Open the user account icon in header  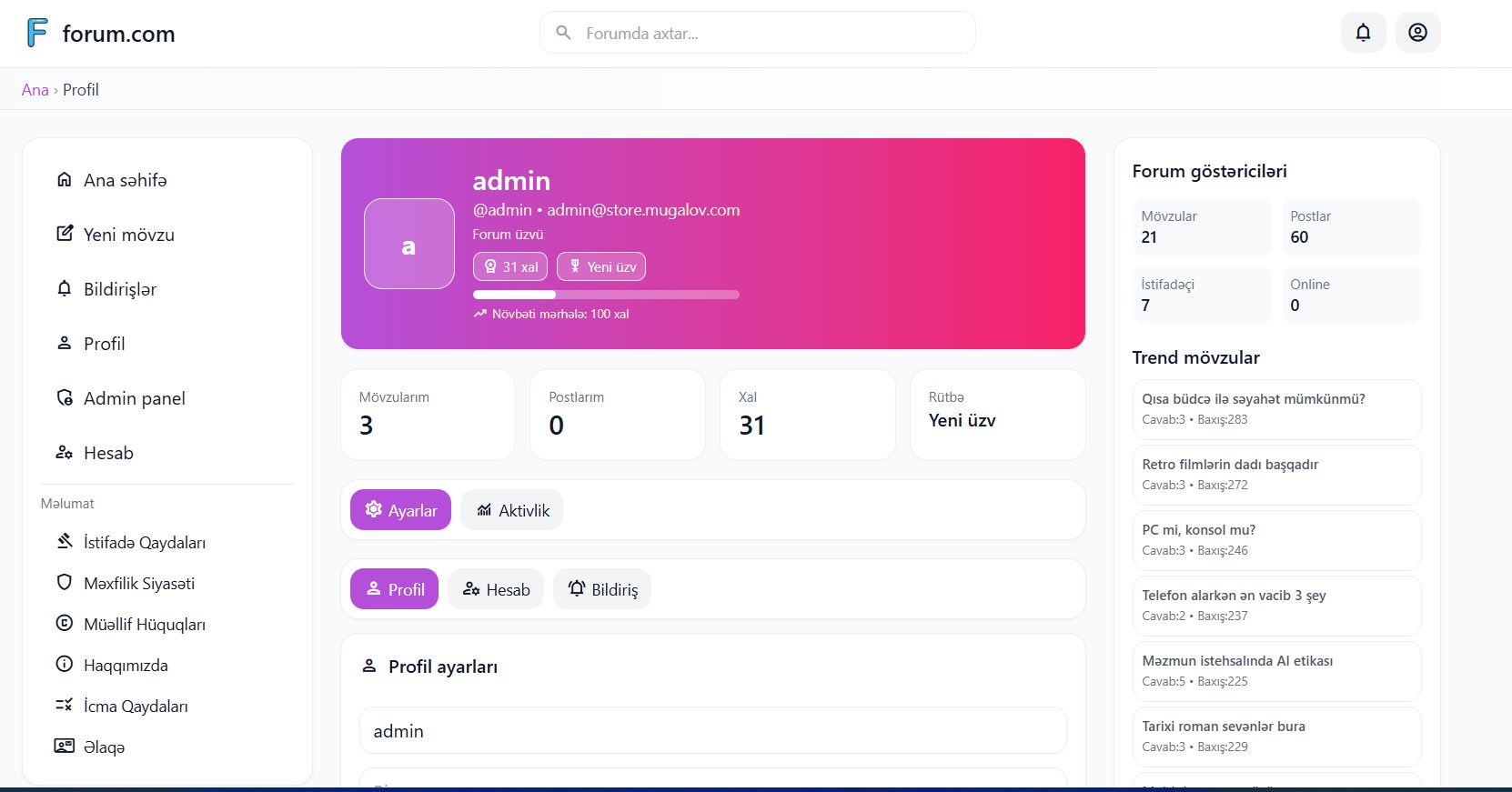point(1417,33)
